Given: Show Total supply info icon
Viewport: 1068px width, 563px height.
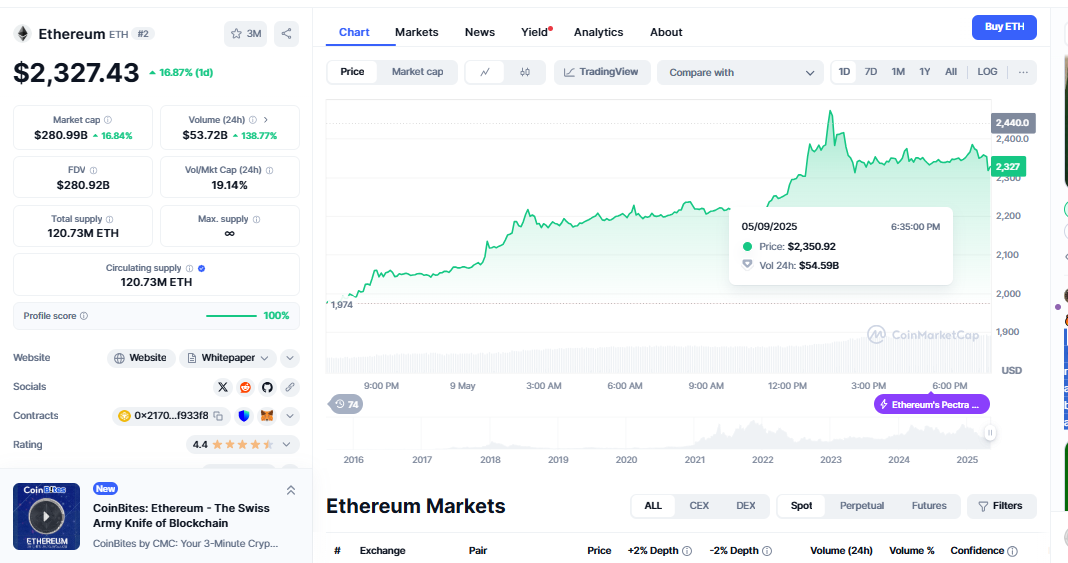Looking at the screenshot, I should tap(110, 219).
